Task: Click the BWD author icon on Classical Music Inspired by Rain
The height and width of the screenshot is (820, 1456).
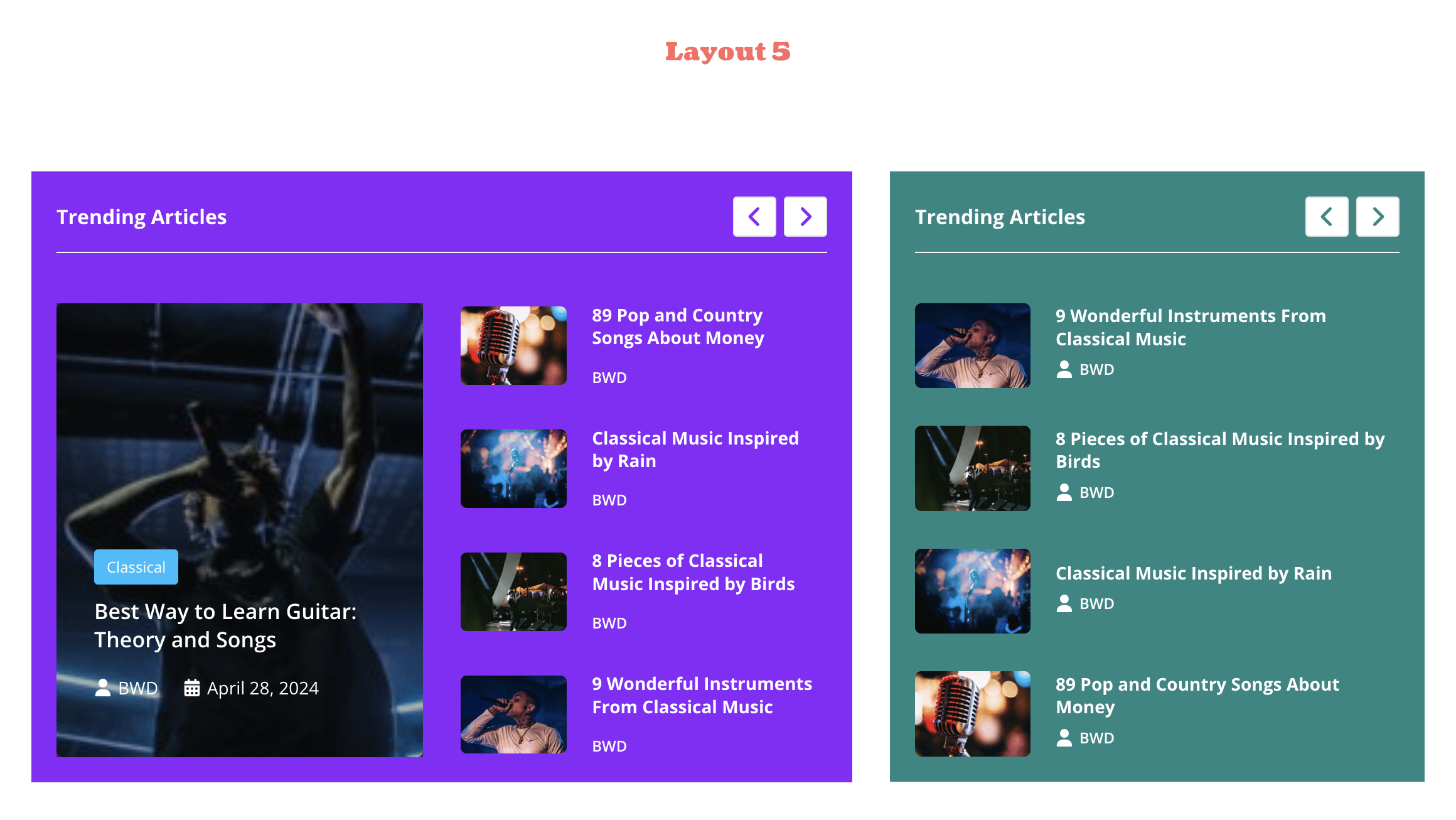Action: (1064, 603)
